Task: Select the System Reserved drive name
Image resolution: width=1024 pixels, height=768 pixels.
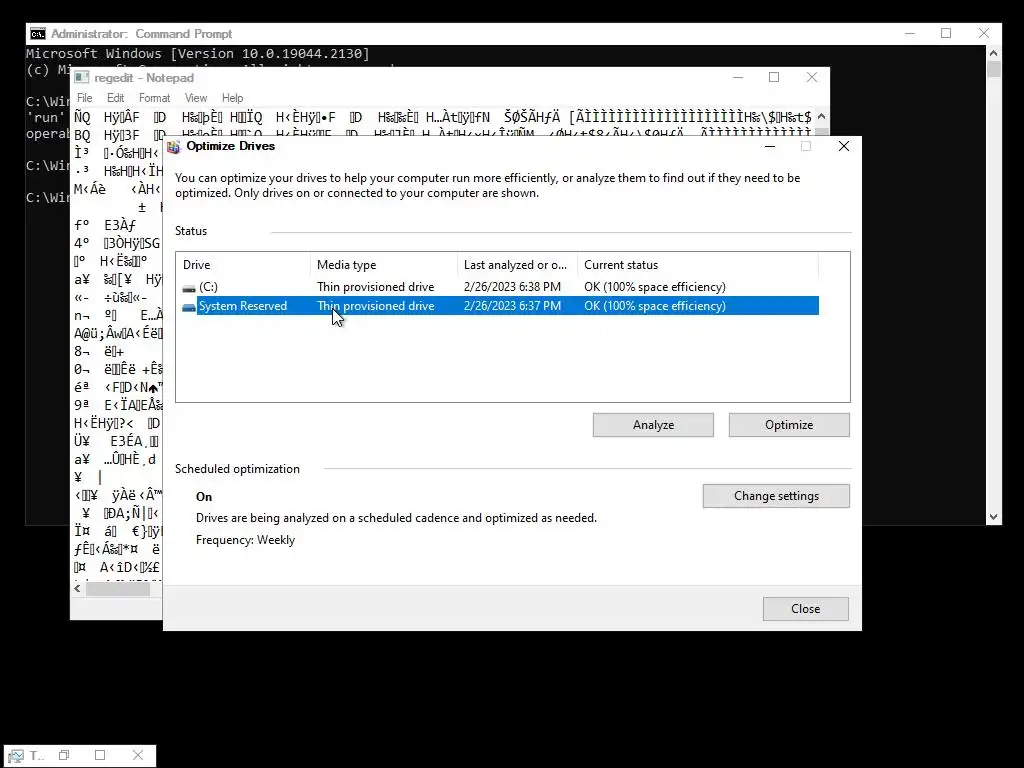Action: click(243, 306)
